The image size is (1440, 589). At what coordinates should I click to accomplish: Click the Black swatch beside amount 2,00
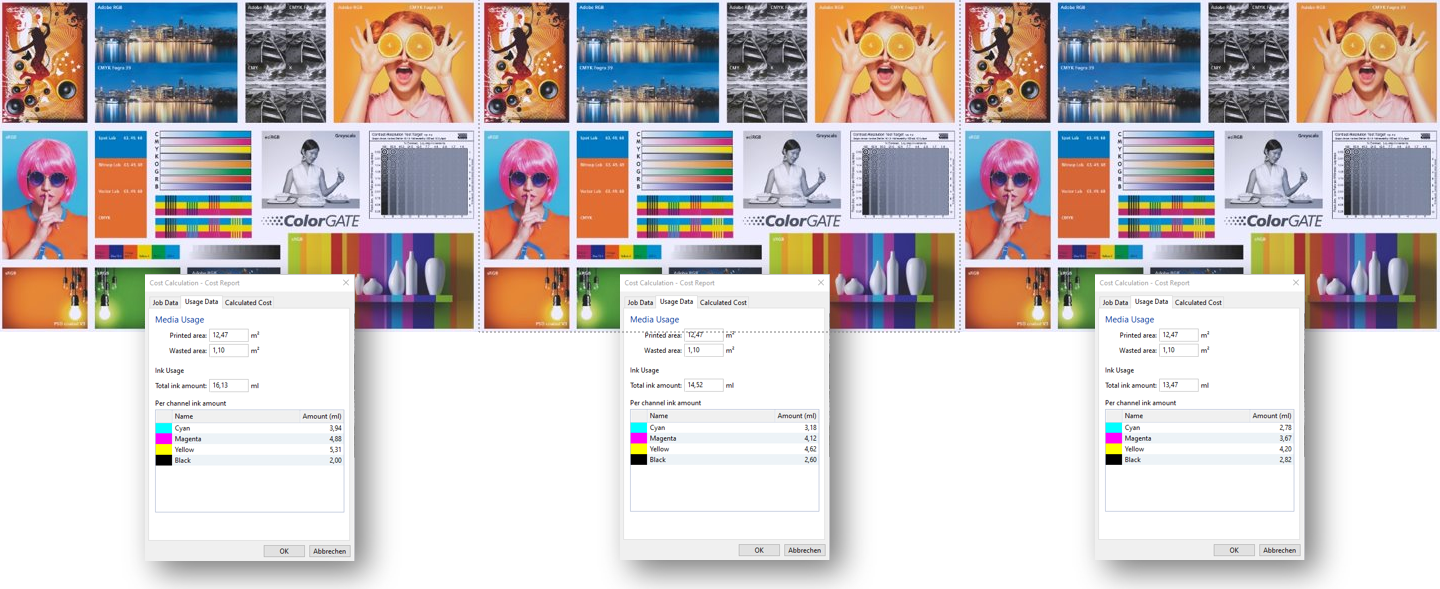(163, 460)
